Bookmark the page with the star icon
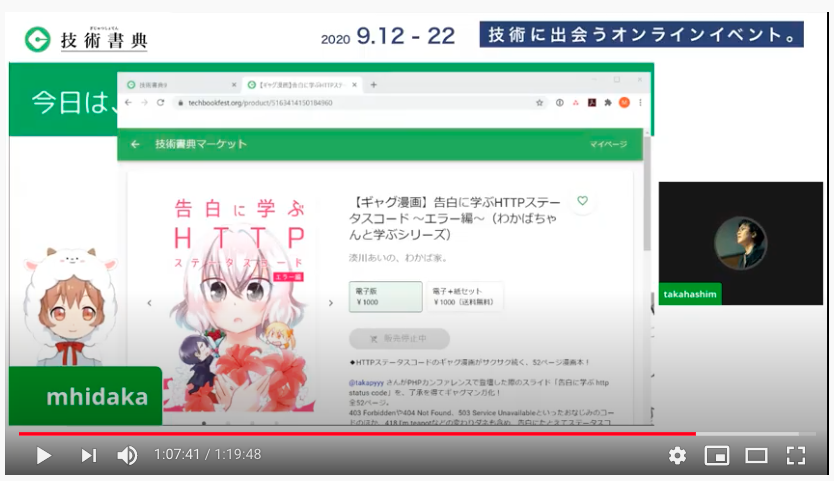834x481 pixels. pyautogui.click(x=539, y=103)
